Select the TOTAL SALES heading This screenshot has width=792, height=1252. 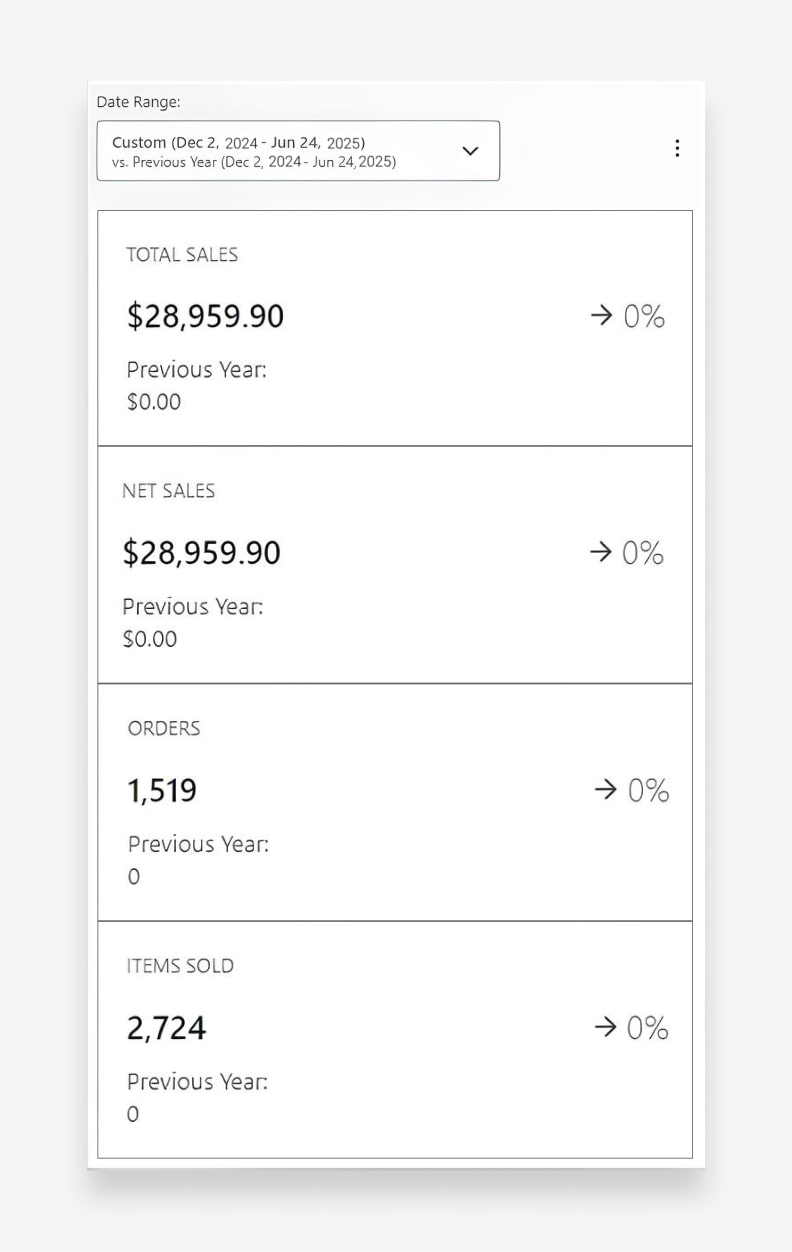[182, 255]
